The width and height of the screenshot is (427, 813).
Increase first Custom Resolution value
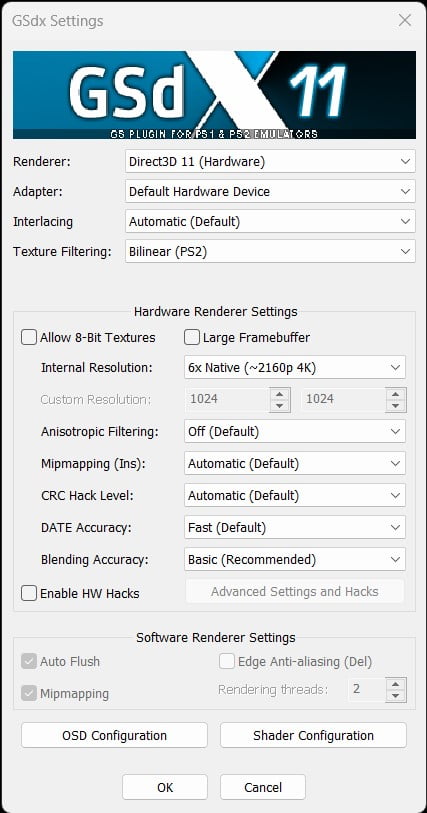tap(280, 394)
